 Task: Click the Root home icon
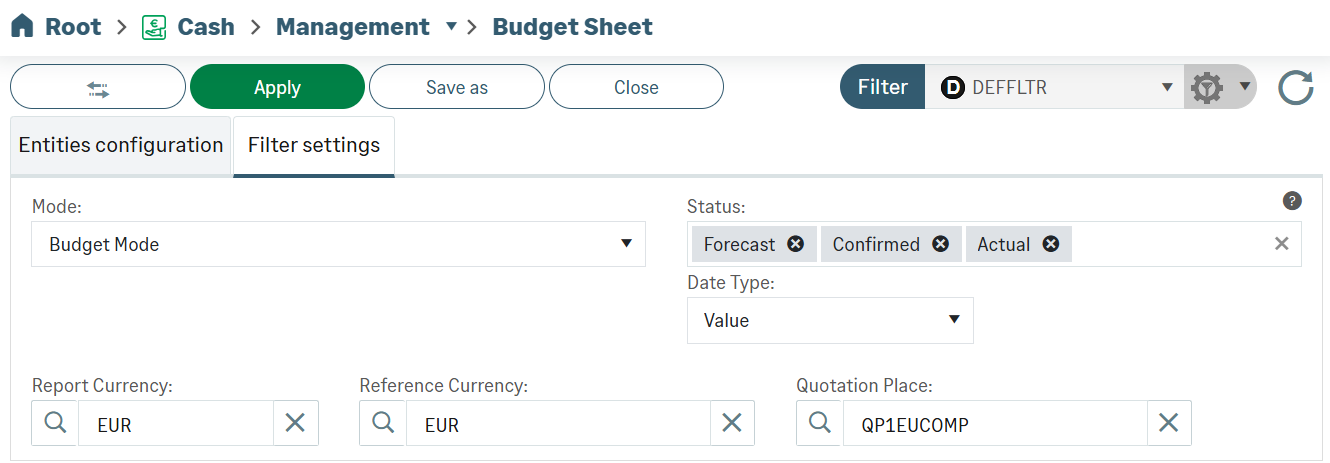point(22,27)
